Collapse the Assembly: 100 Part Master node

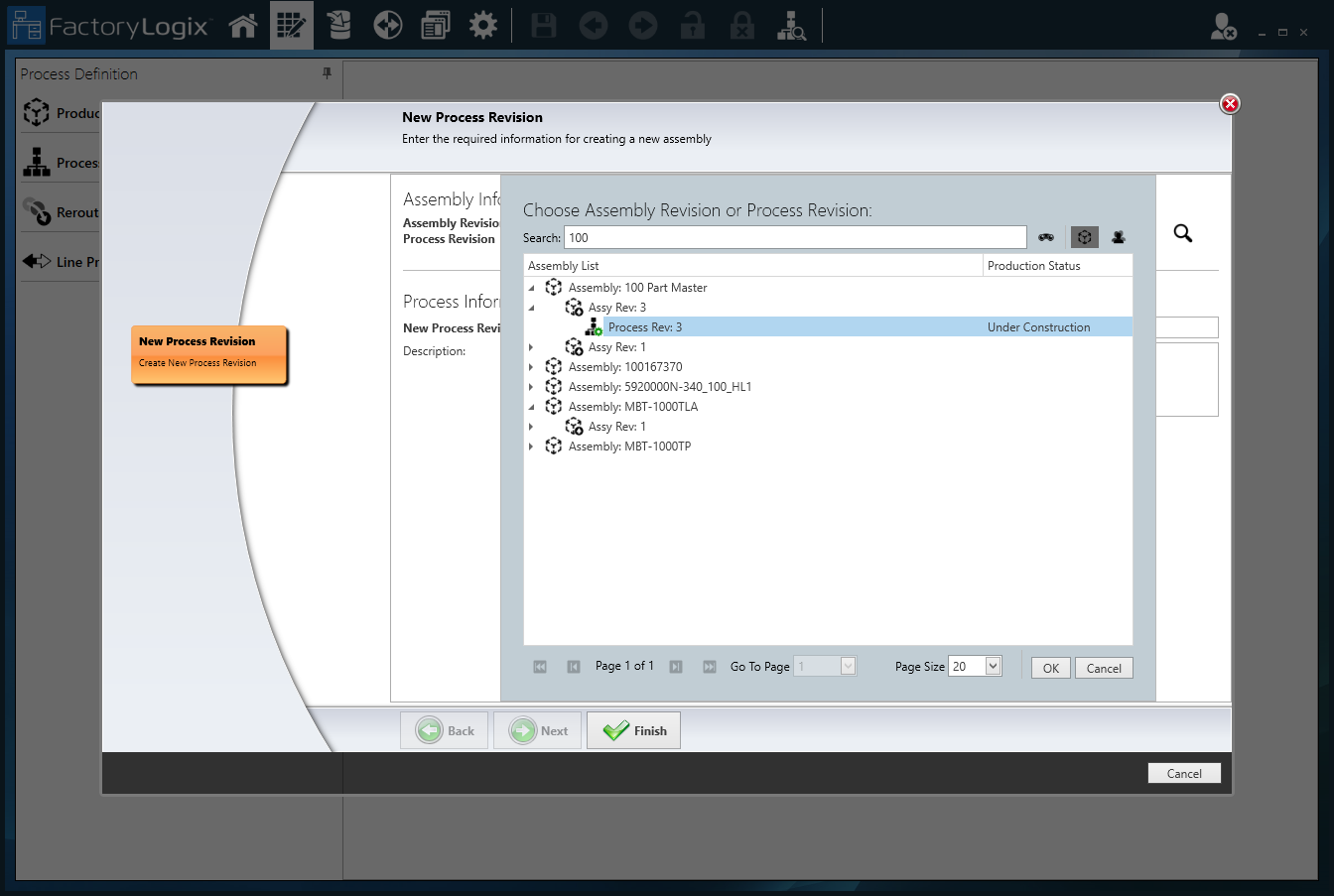coord(533,287)
